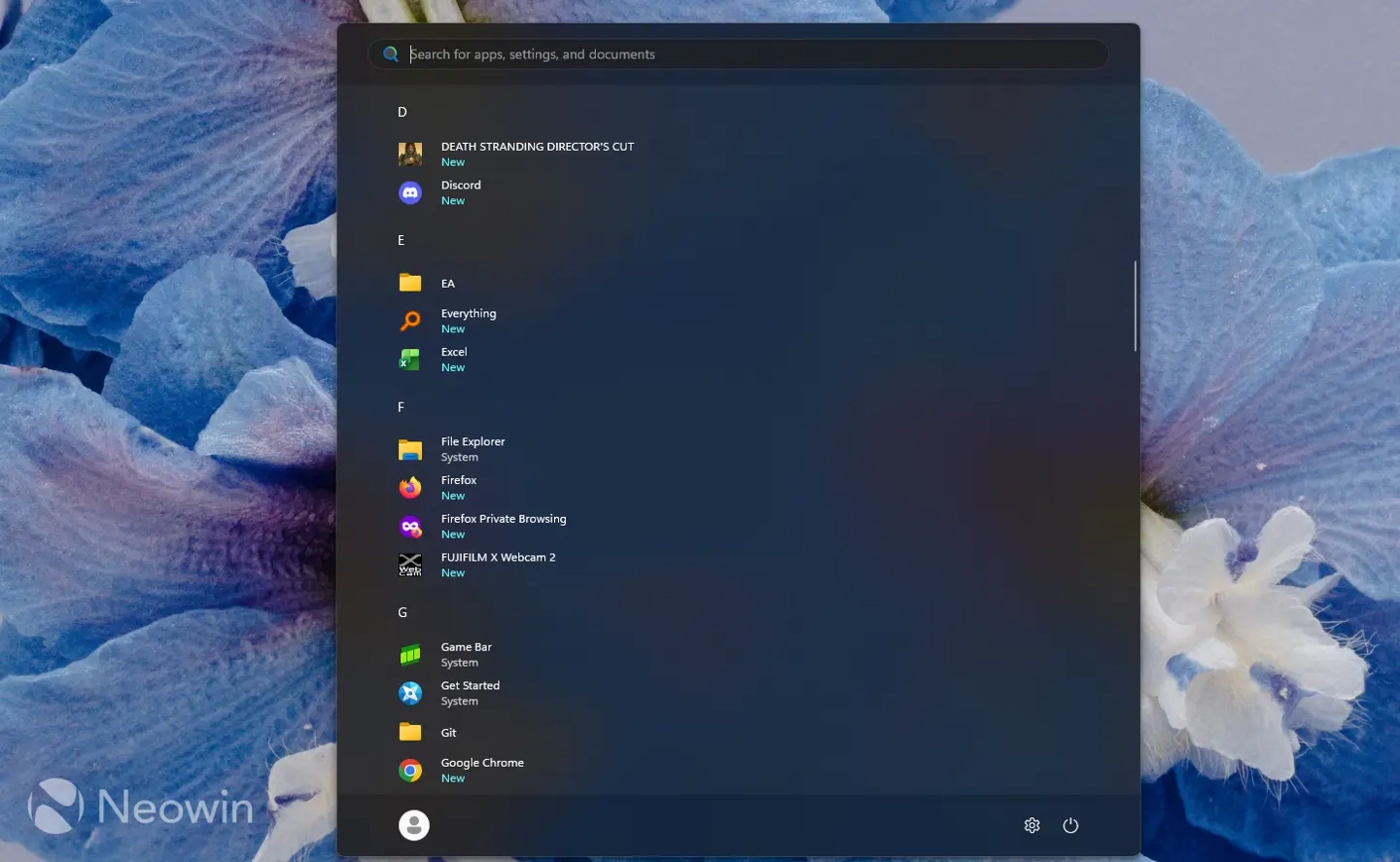Open the Everything search app icon
Image resolution: width=1400 pixels, height=862 pixels.
click(410, 321)
